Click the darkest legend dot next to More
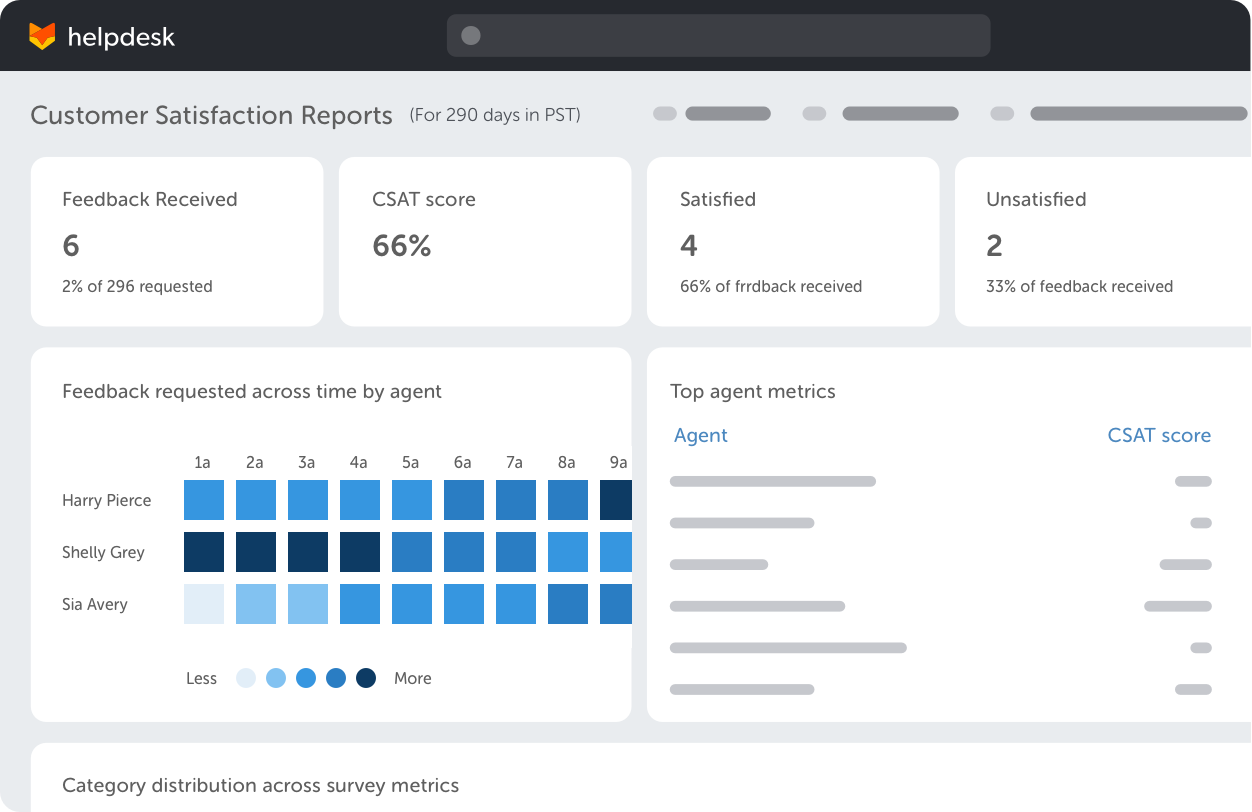This screenshot has width=1252, height=812. point(366,678)
